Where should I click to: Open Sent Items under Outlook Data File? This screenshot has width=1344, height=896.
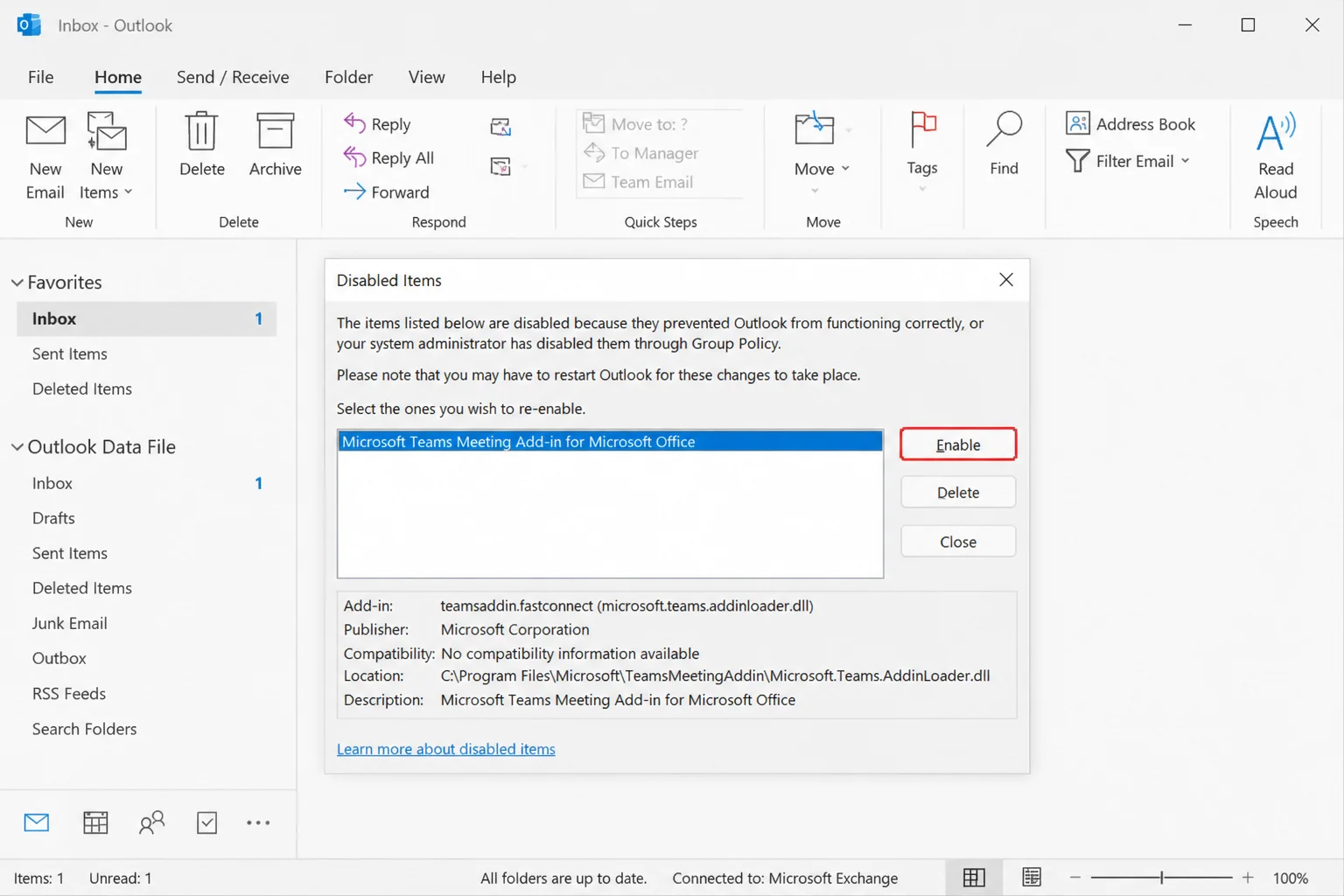69,553
